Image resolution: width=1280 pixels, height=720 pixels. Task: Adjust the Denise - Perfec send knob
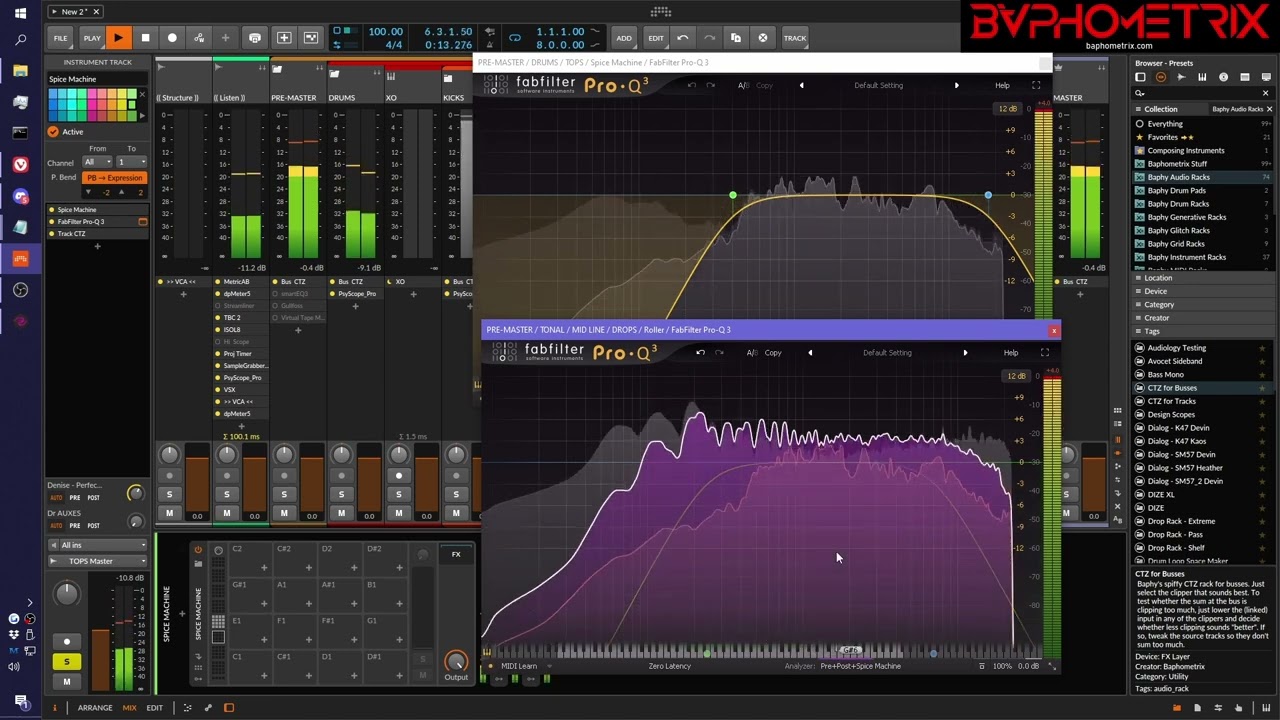pyautogui.click(x=135, y=494)
